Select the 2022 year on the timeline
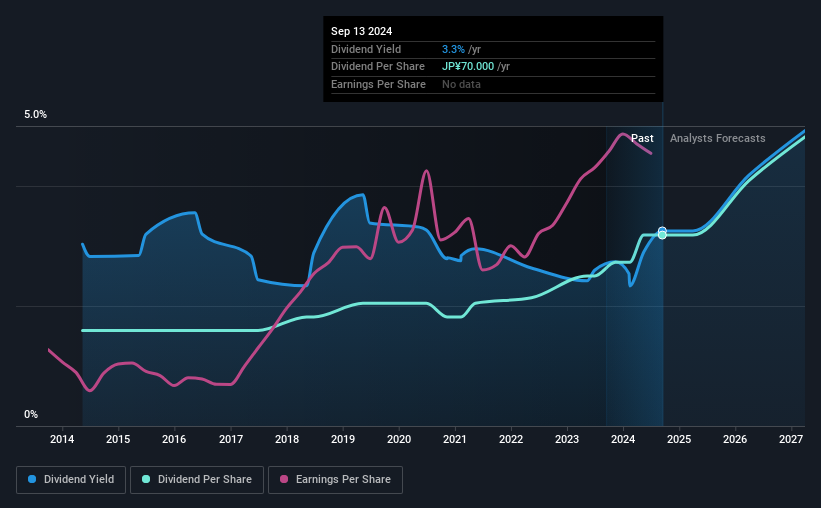821x508 pixels. click(511, 440)
